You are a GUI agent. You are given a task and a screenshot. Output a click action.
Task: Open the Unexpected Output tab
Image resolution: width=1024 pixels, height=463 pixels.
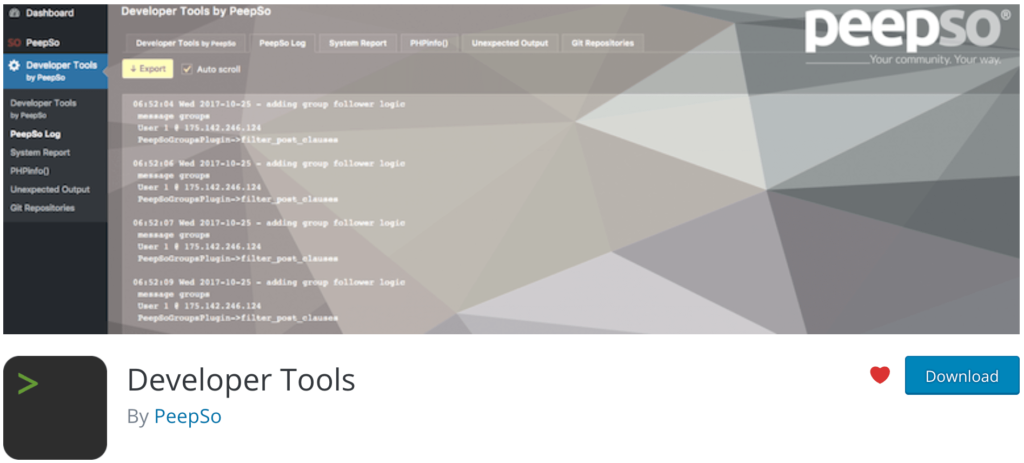(510, 43)
